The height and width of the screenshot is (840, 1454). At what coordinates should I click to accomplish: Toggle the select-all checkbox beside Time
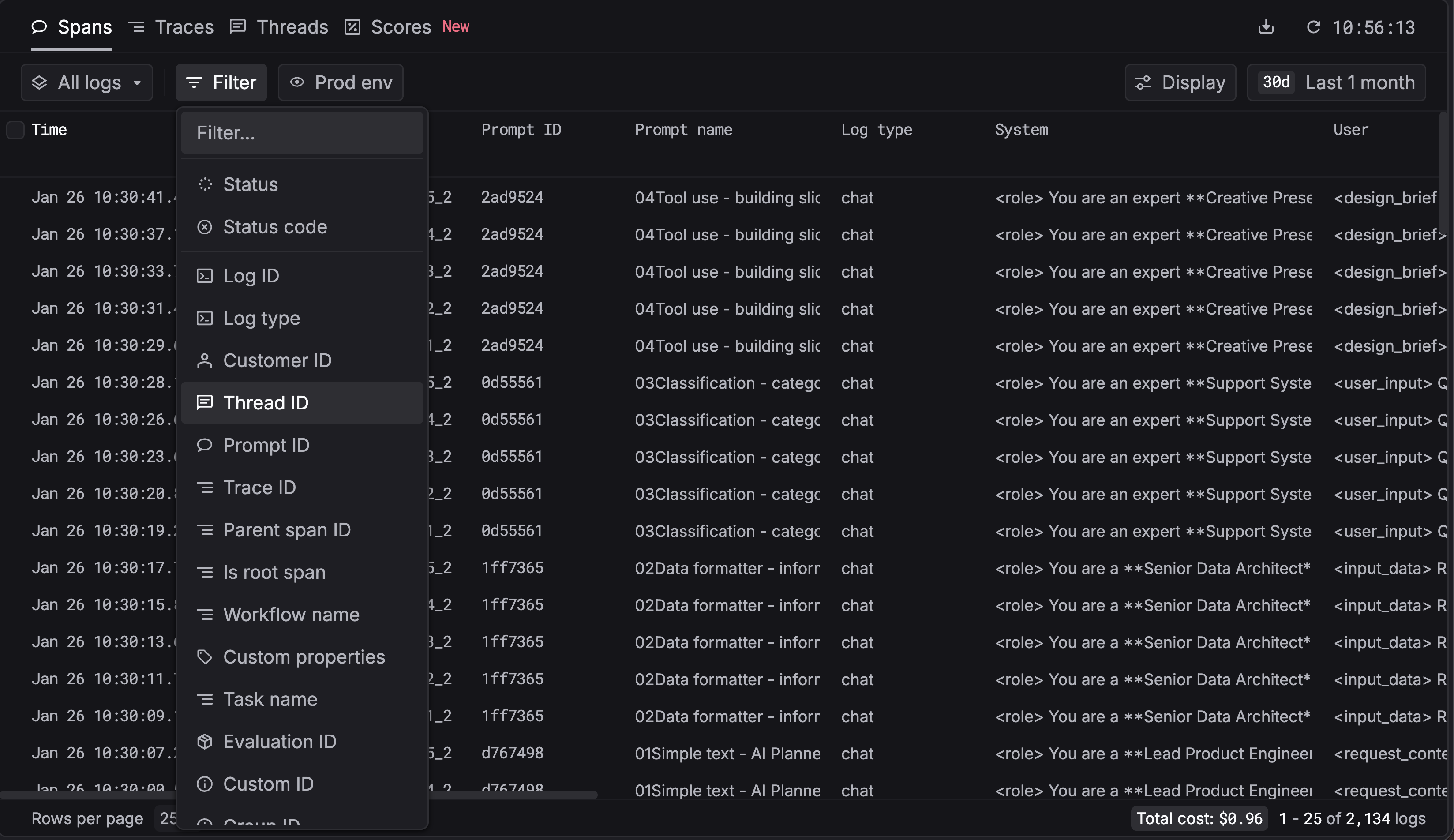pyautogui.click(x=15, y=130)
